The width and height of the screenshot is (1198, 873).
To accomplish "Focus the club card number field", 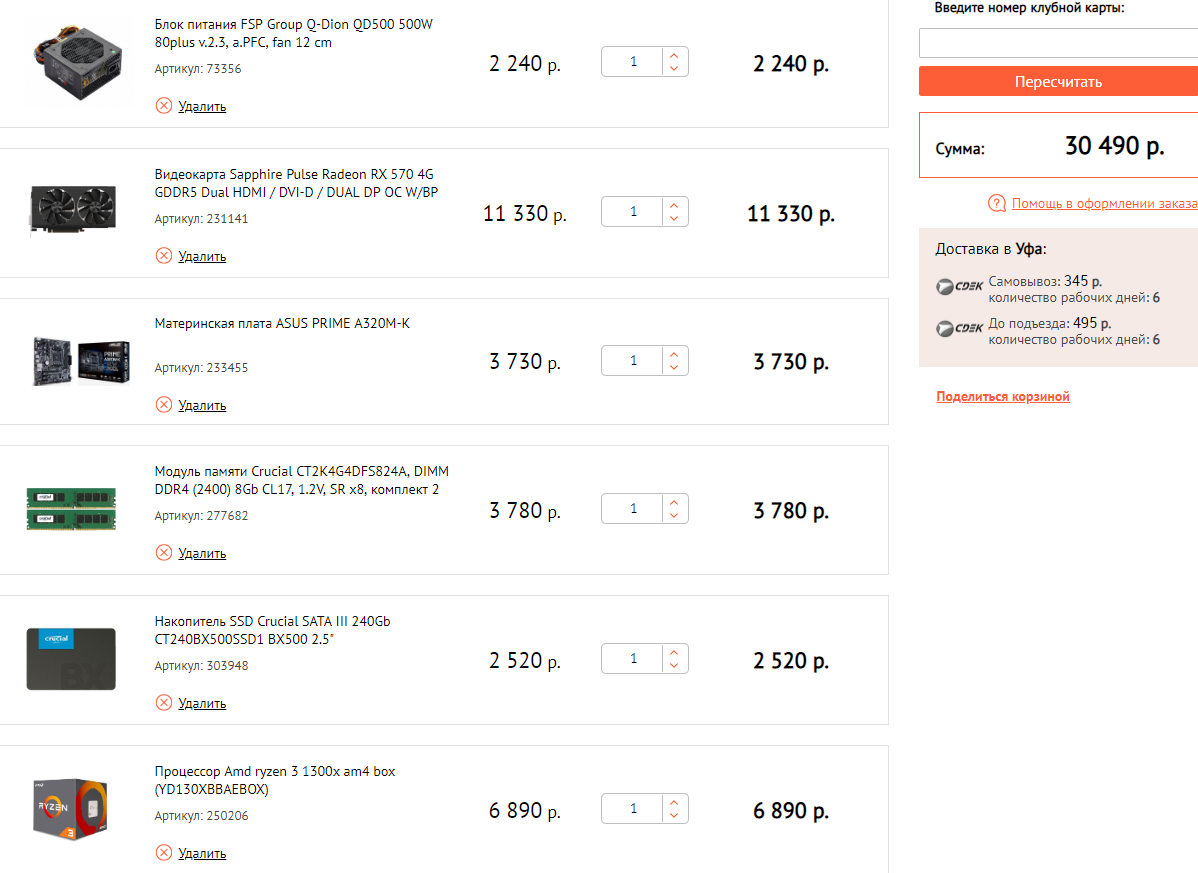I will click(x=1058, y=43).
